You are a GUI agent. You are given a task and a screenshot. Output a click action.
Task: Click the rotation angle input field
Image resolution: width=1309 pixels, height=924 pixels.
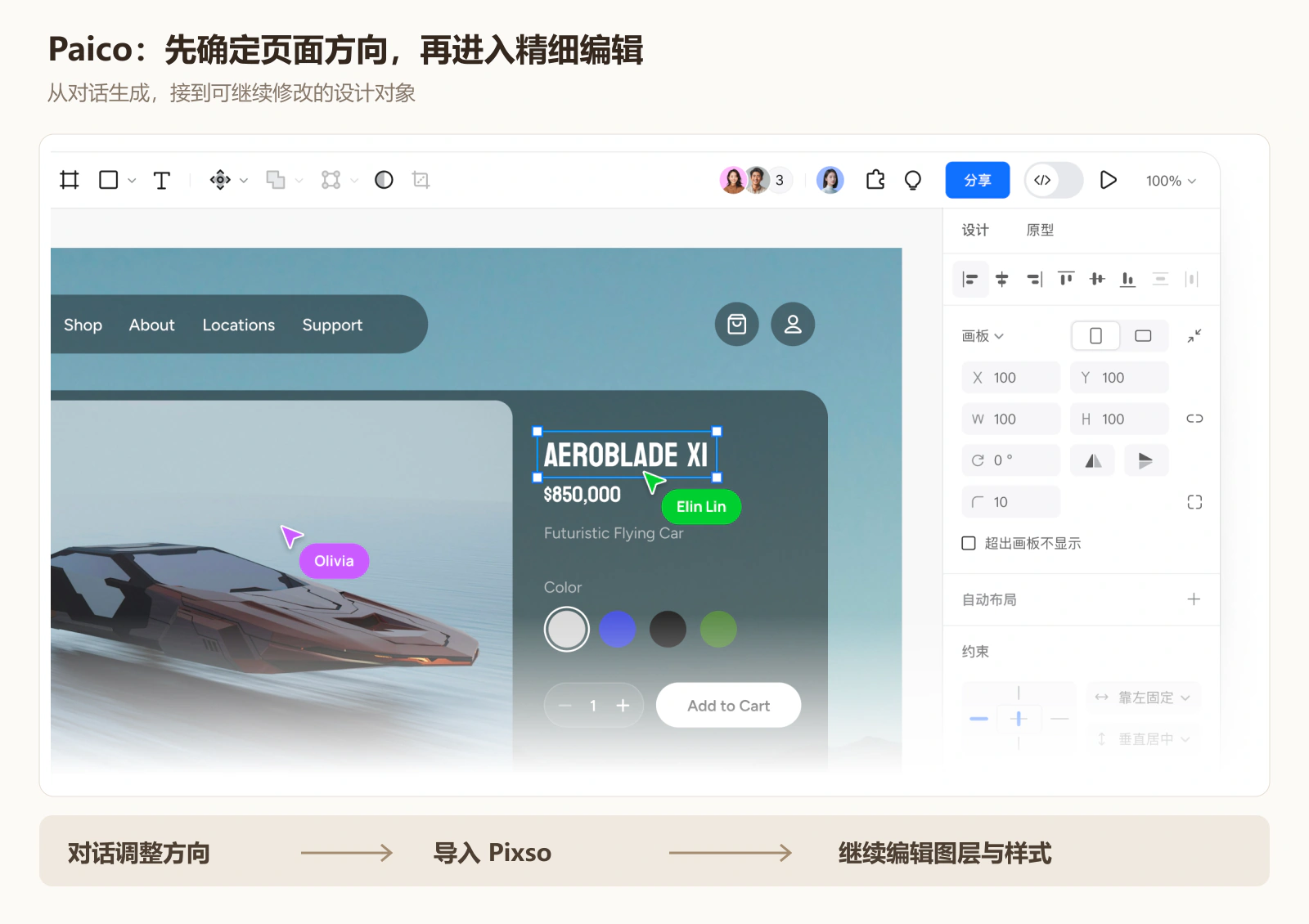(x=1011, y=460)
